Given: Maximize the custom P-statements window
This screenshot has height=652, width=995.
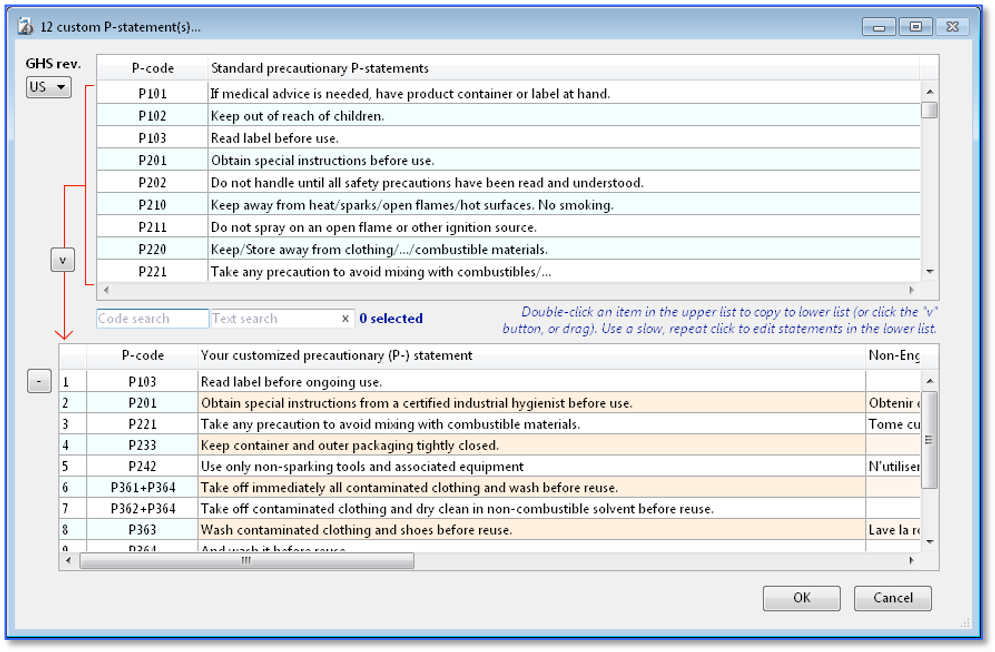Looking at the screenshot, I should click(915, 27).
